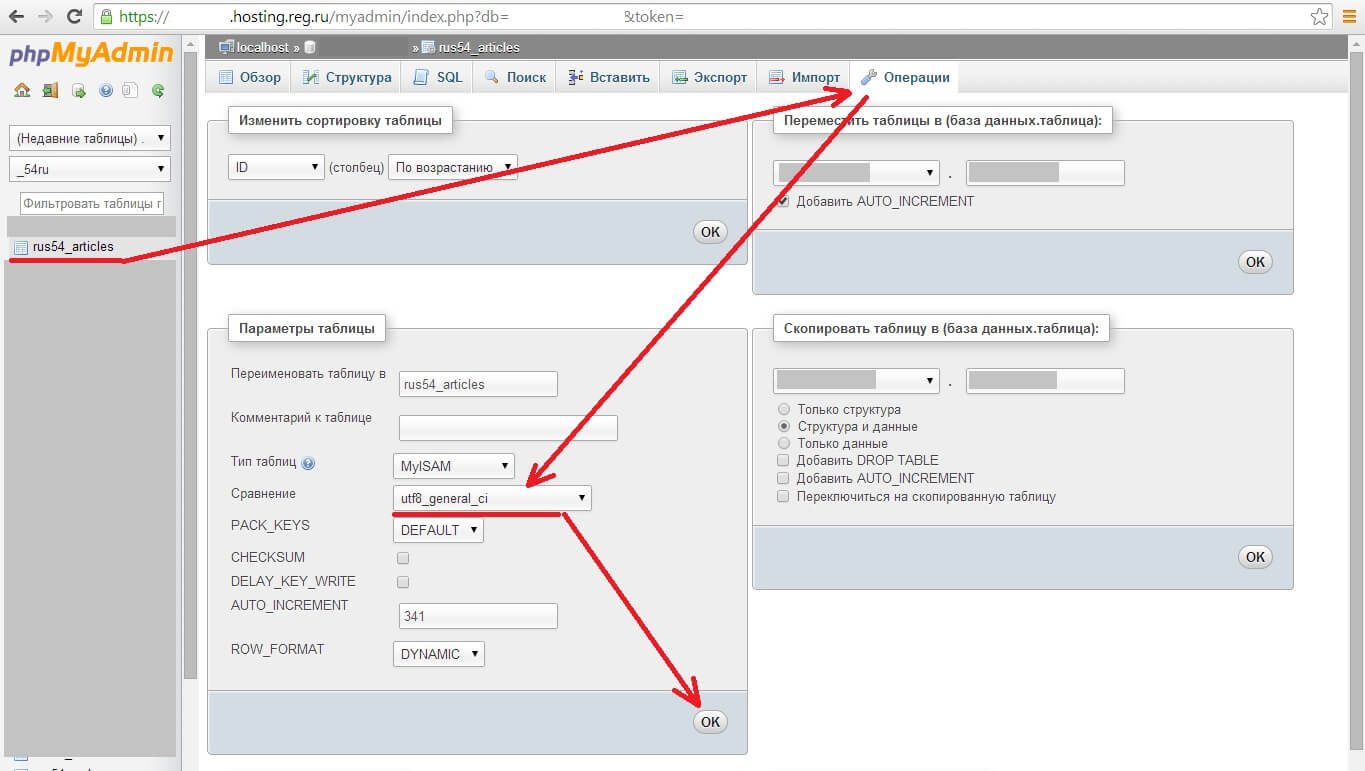Click the documents icon beside the help icon
This screenshot has width=1365, height=771.
click(130, 90)
